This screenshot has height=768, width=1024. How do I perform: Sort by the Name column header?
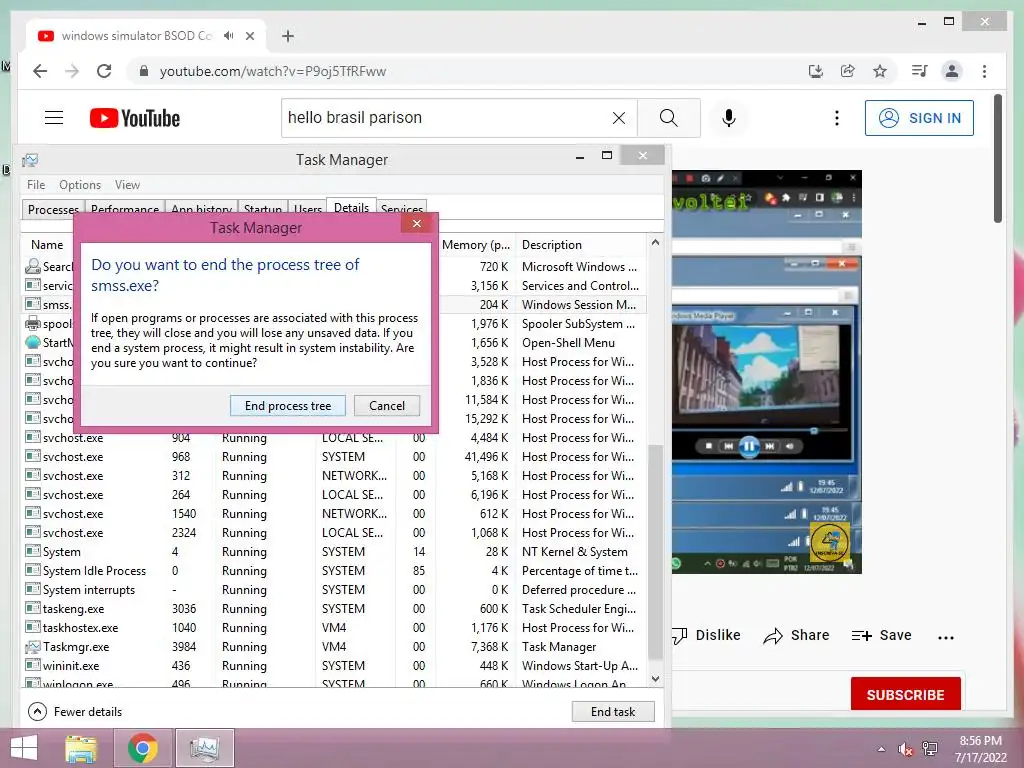click(47, 245)
